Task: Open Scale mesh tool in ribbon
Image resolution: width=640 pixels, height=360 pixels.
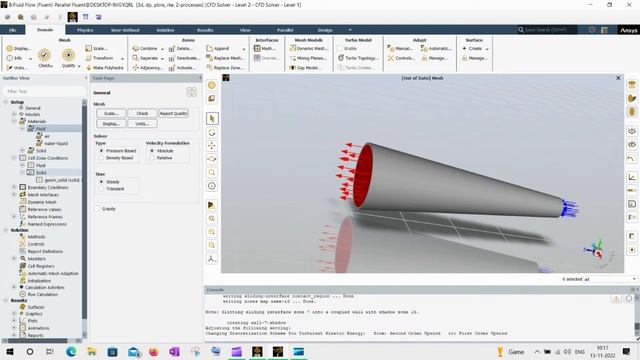Action: click(x=96, y=48)
